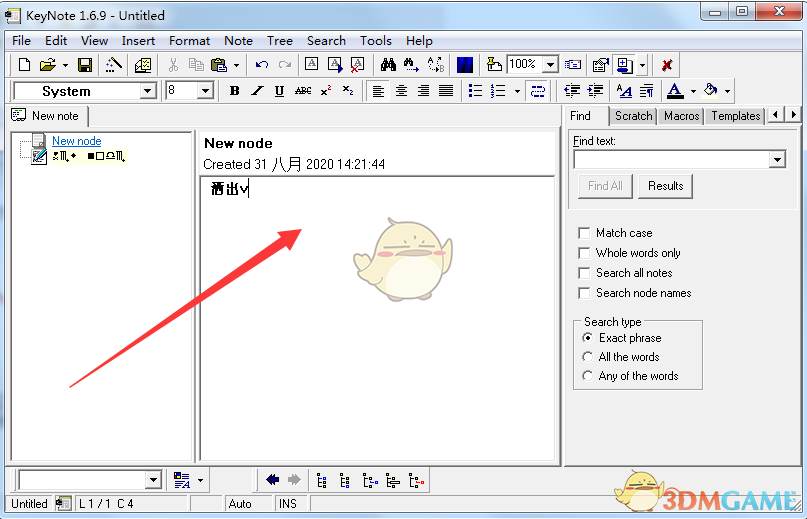This screenshot has height=519, width=807.
Task: Open the numbering style dropdown arrow
Action: coord(517,92)
